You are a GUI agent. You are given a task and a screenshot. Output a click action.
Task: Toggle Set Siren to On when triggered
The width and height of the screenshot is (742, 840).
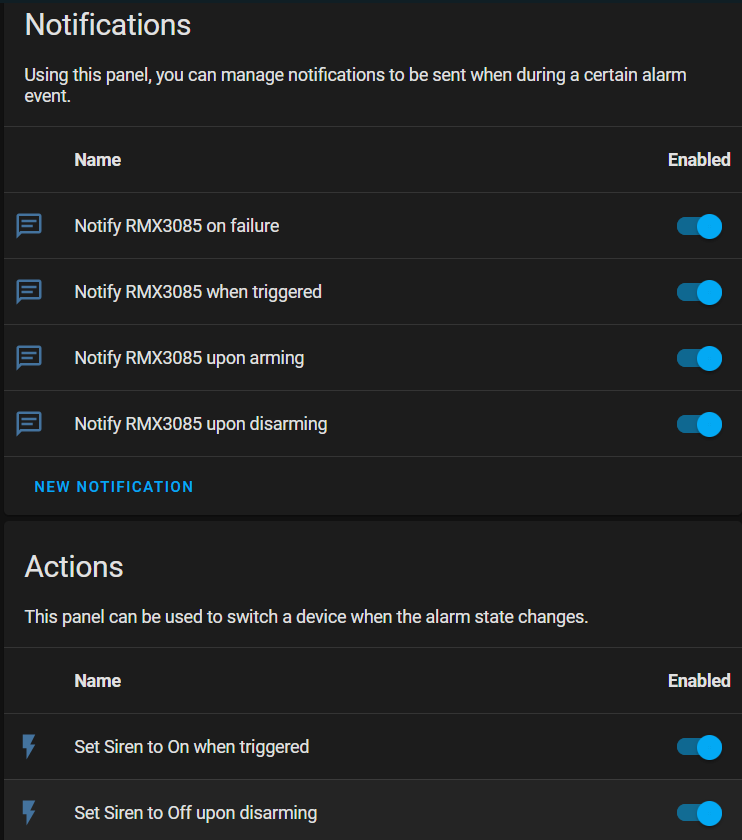(x=699, y=747)
